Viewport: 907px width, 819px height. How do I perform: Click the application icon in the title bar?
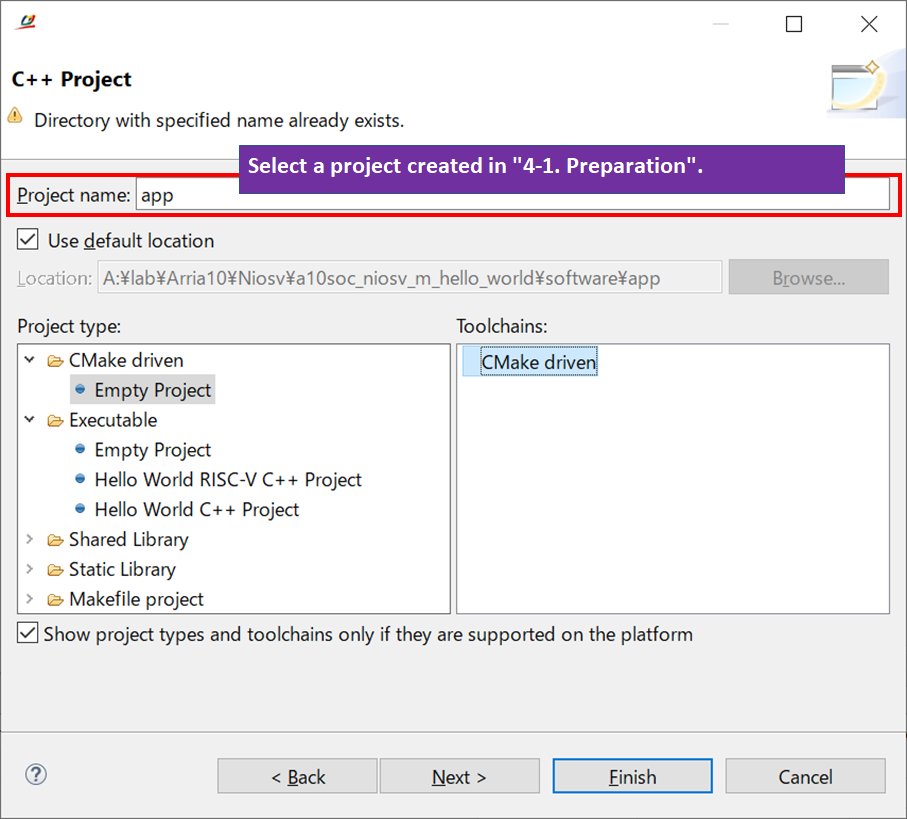(25, 23)
